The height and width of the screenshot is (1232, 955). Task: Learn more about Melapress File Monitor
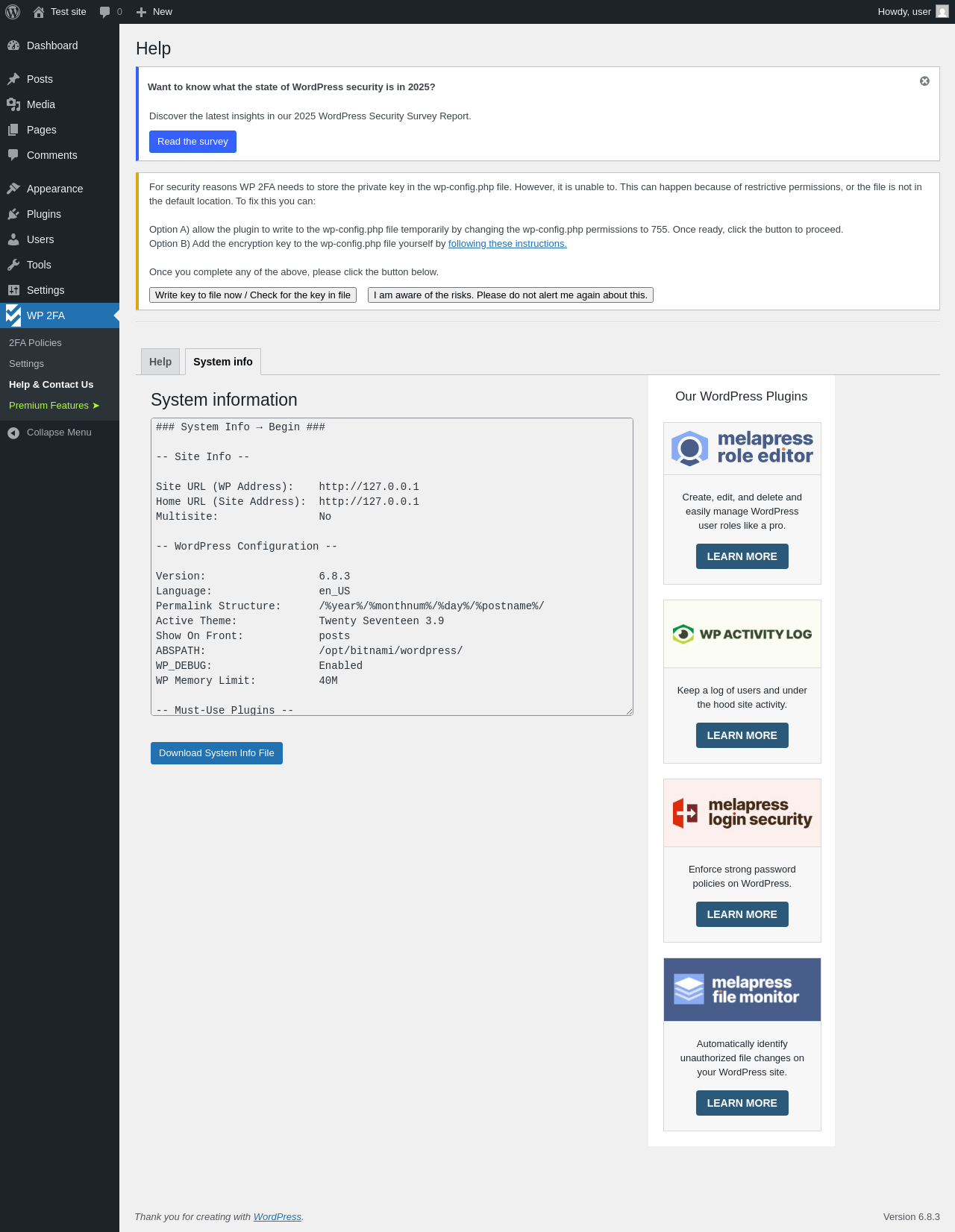tap(742, 1103)
